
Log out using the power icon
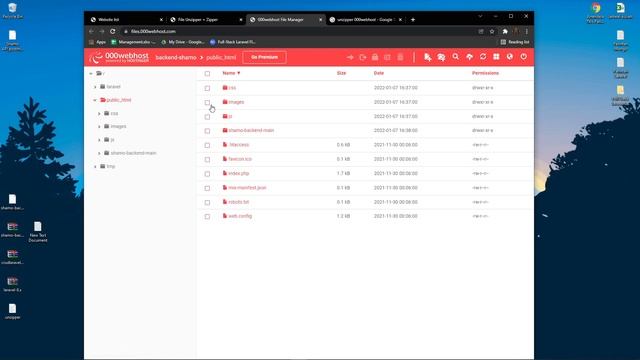coord(523,57)
